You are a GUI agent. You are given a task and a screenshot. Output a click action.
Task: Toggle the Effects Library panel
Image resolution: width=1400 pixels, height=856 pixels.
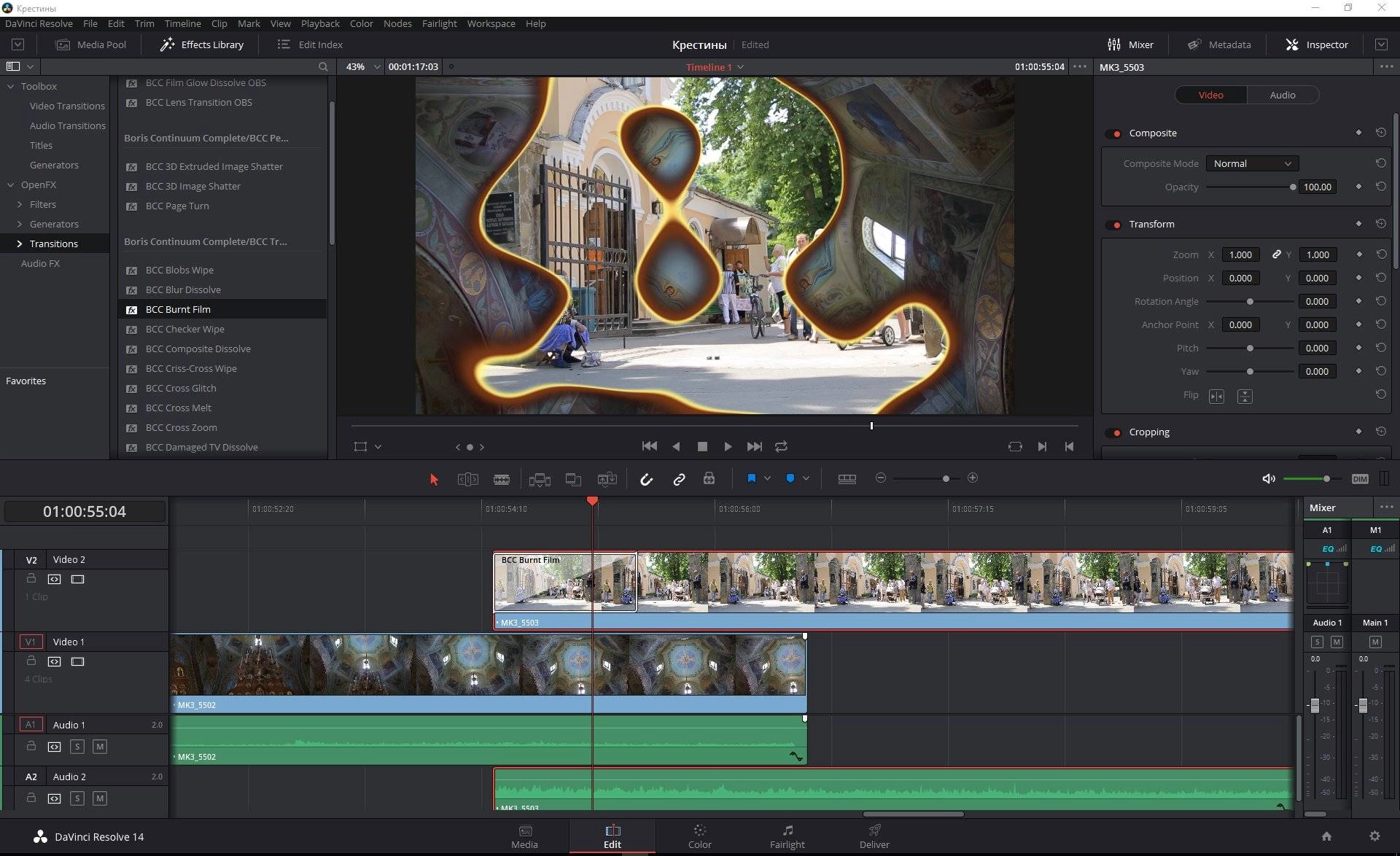202,44
